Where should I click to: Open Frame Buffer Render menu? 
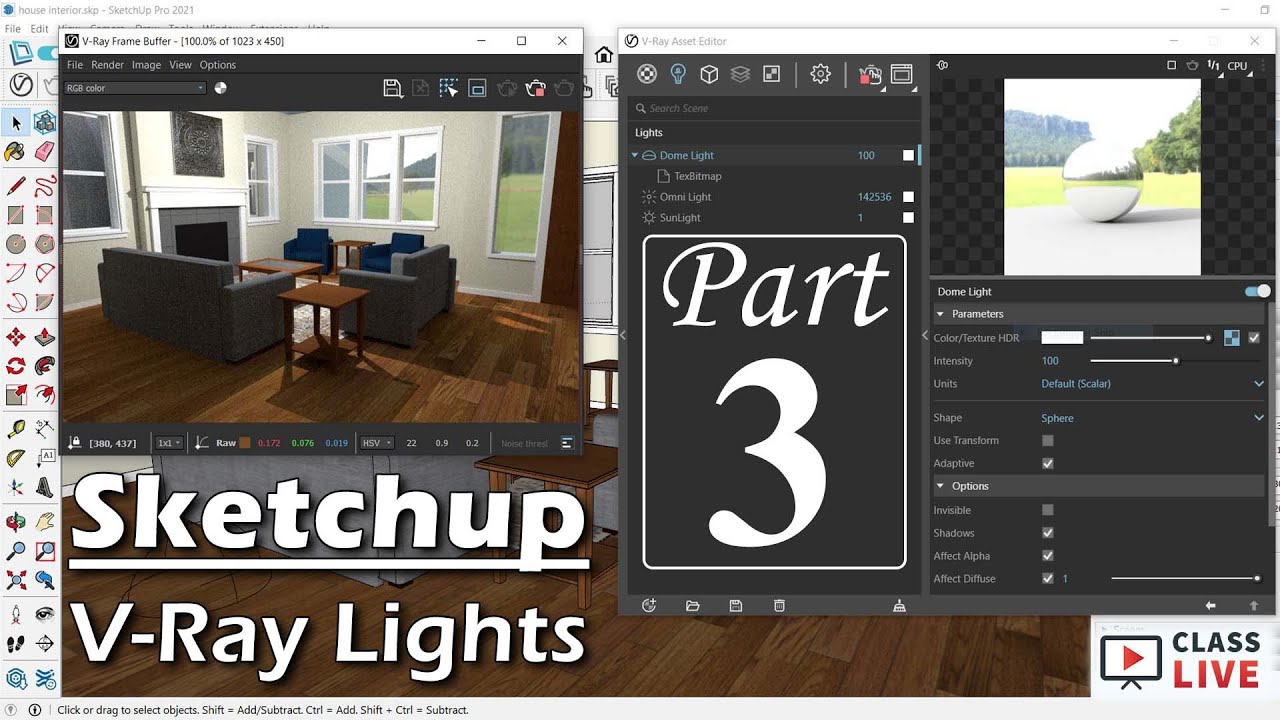click(107, 65)
